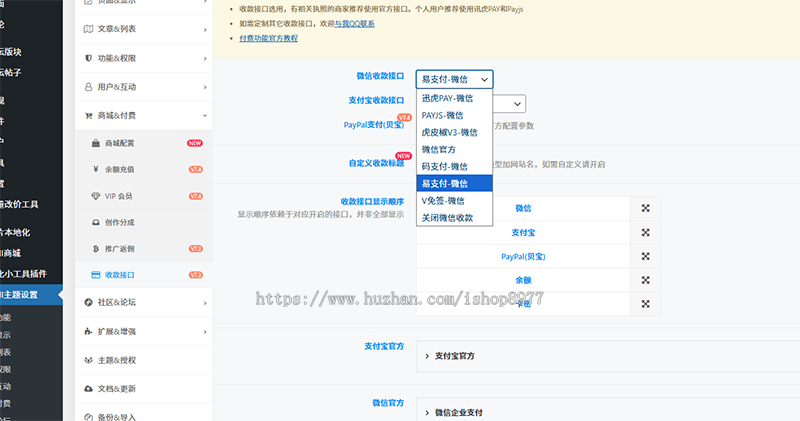Click the card icon beside 收款接口

pos(95,275)
